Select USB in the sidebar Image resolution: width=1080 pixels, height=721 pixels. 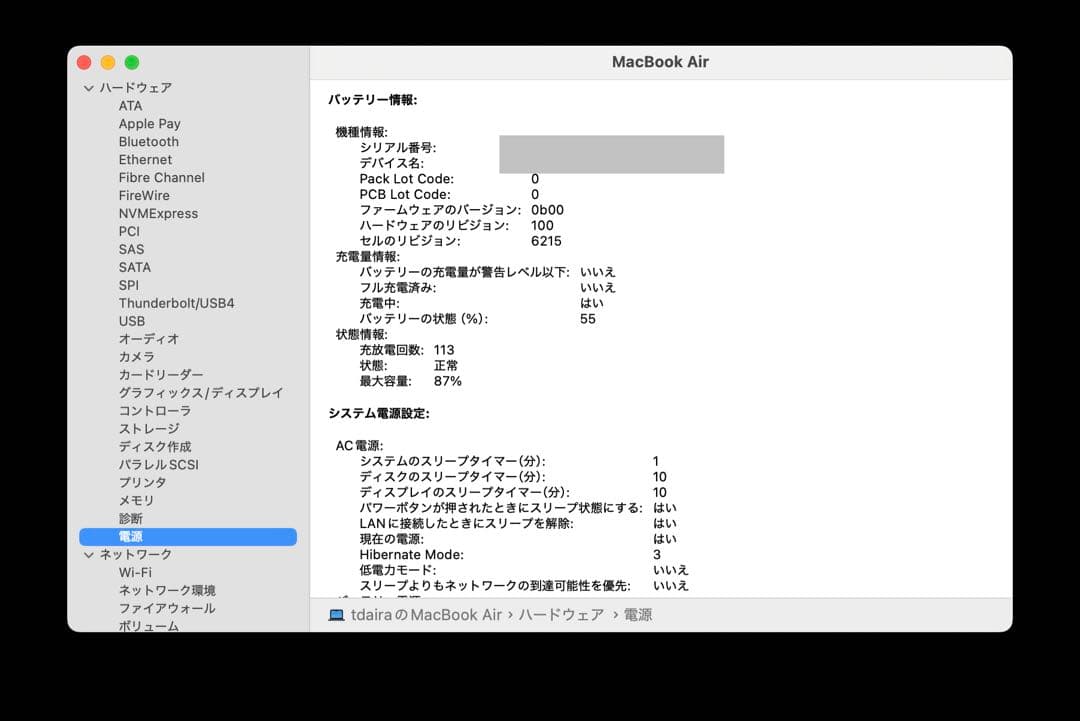132,321
